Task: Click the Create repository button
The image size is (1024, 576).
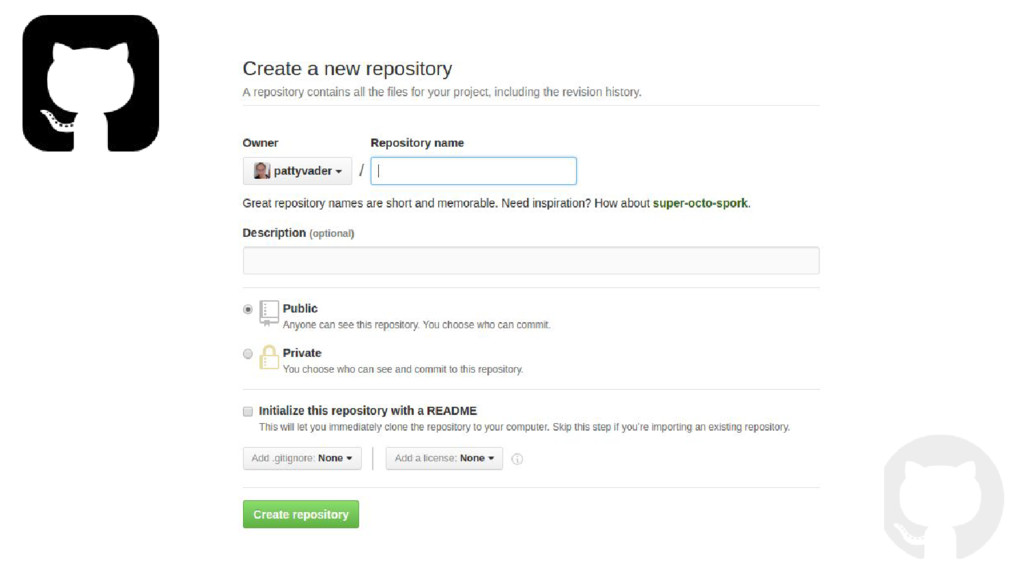Action: pyautogui.click(x=301, y=515)
